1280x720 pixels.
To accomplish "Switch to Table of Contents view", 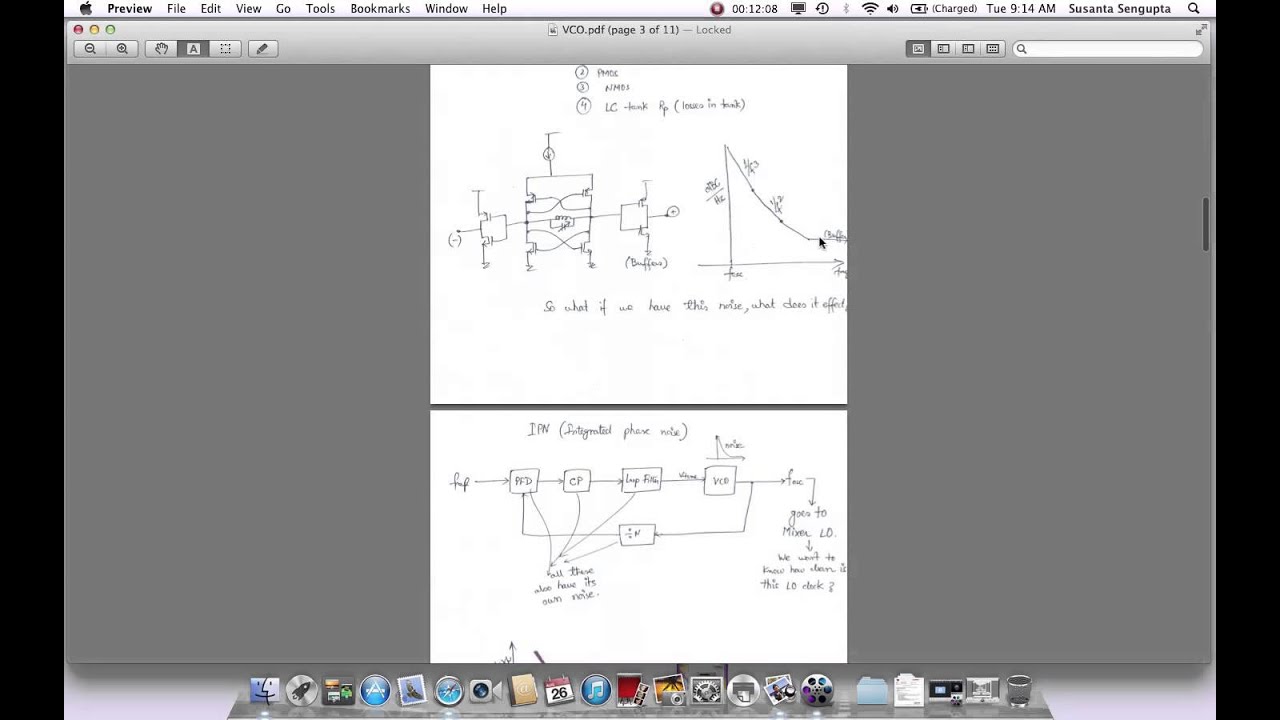I will (x=968, y=49).
